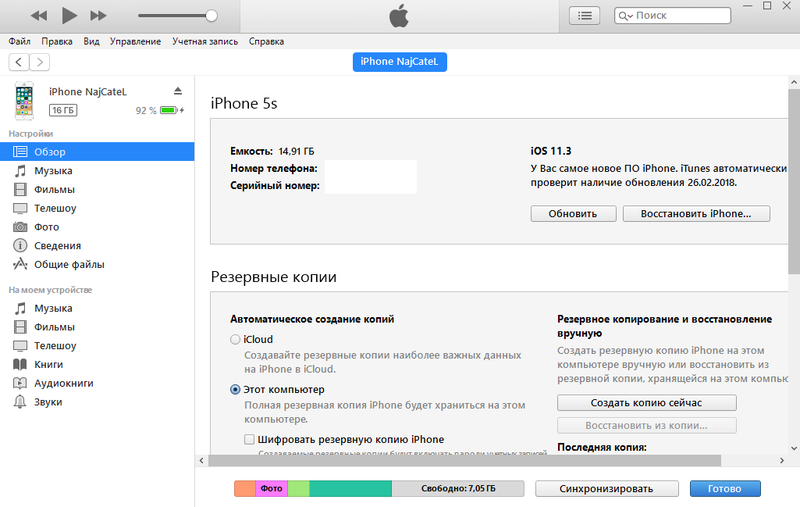Click the iOS 11.3 version text
This screenshot has width=800, height=507.
pos(551,151)
